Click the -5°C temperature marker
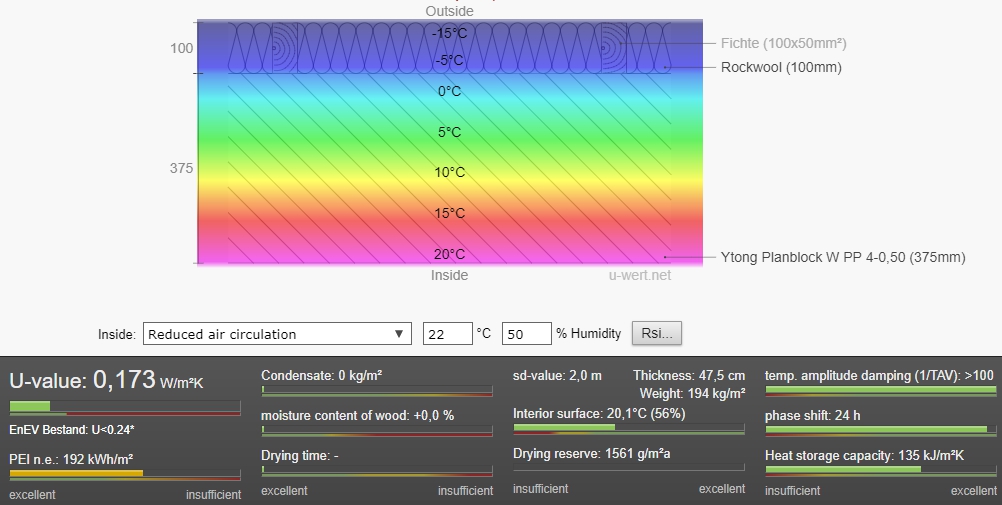The height and width of the screenshot is (505, 1002). click(449, 61)
